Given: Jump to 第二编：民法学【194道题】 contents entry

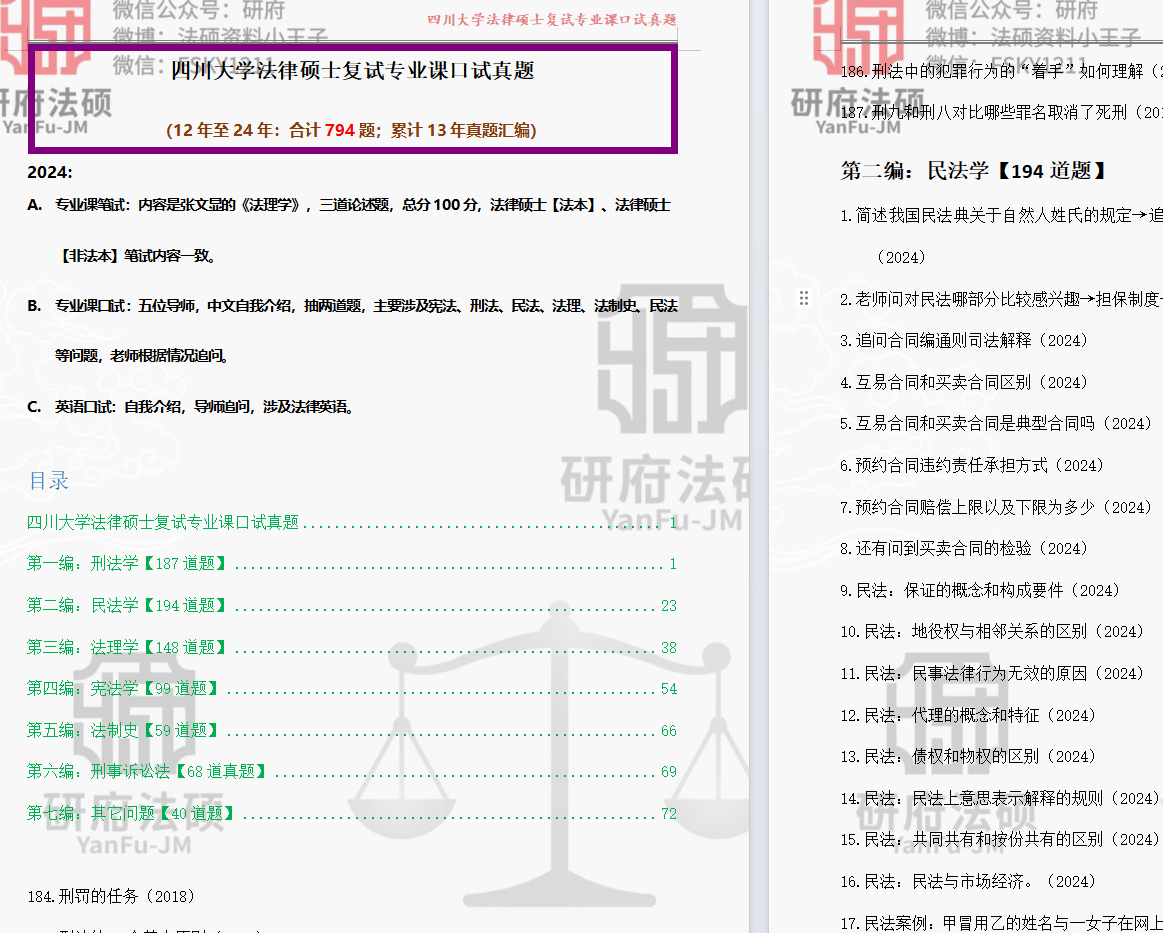Looking at the screenshot, I should point(352,605).
